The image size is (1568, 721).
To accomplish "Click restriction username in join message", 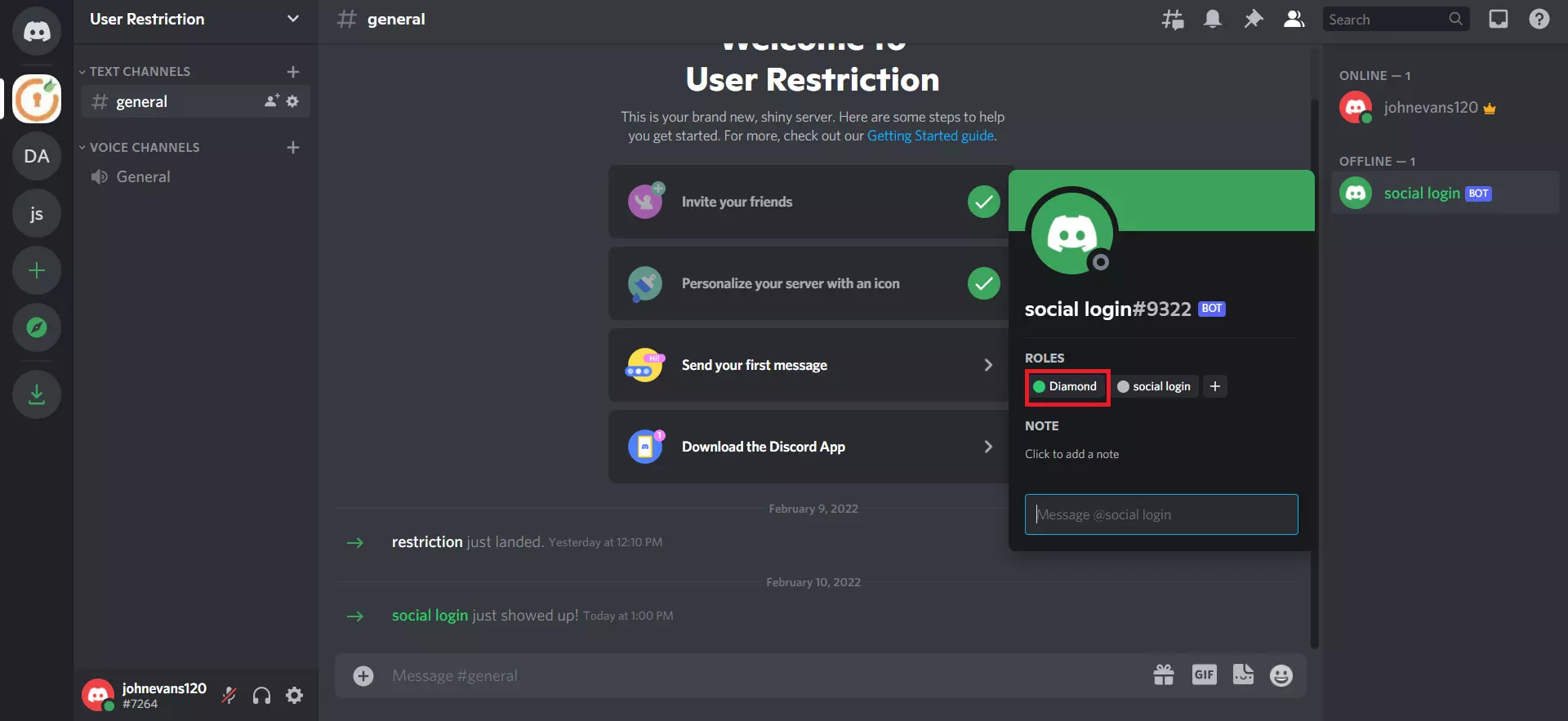I will pos(426,542).
